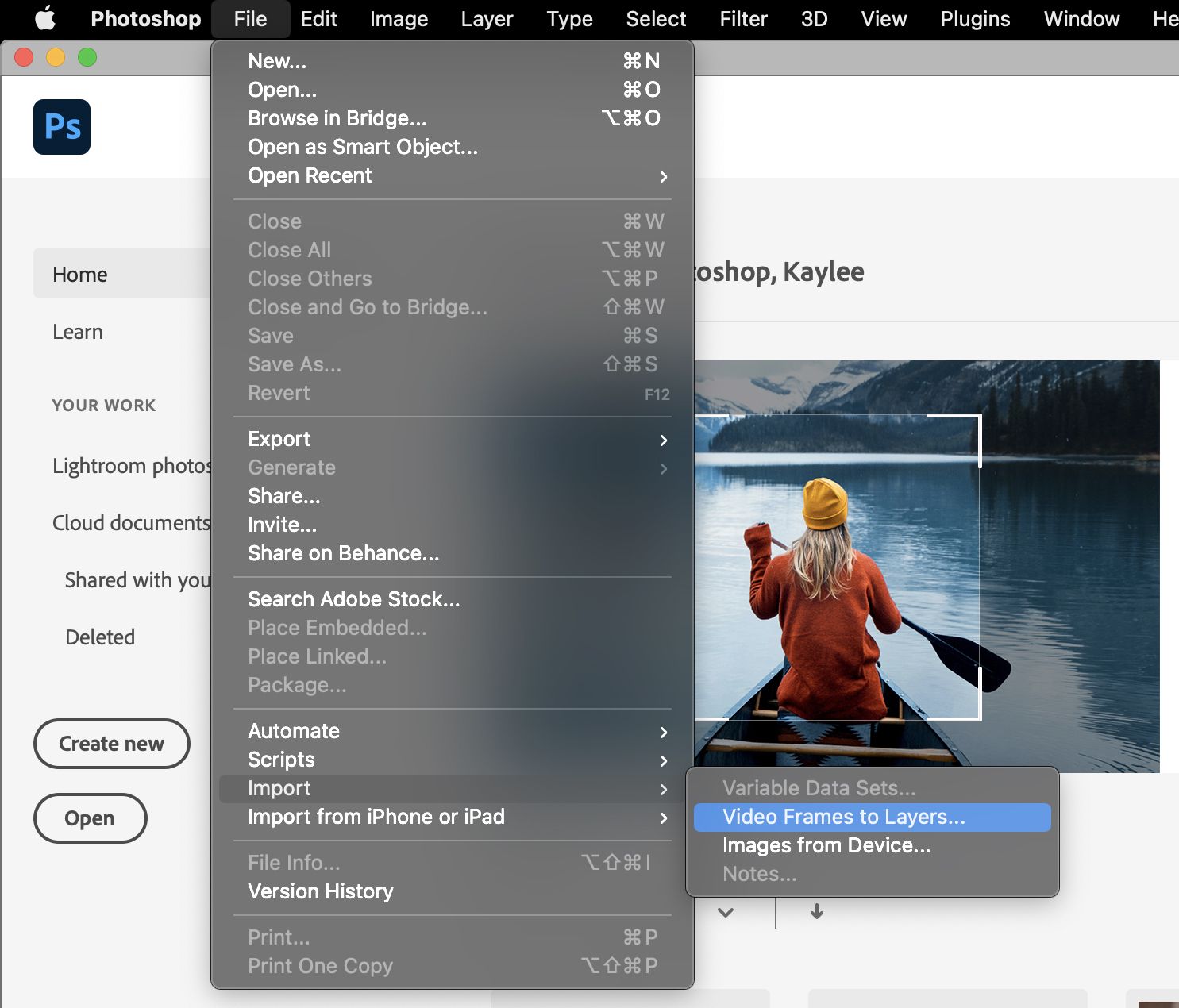Open Lightroom photos in sidebar
1179x1008 pixels.
pyautogui.click(x=132, y=466)
